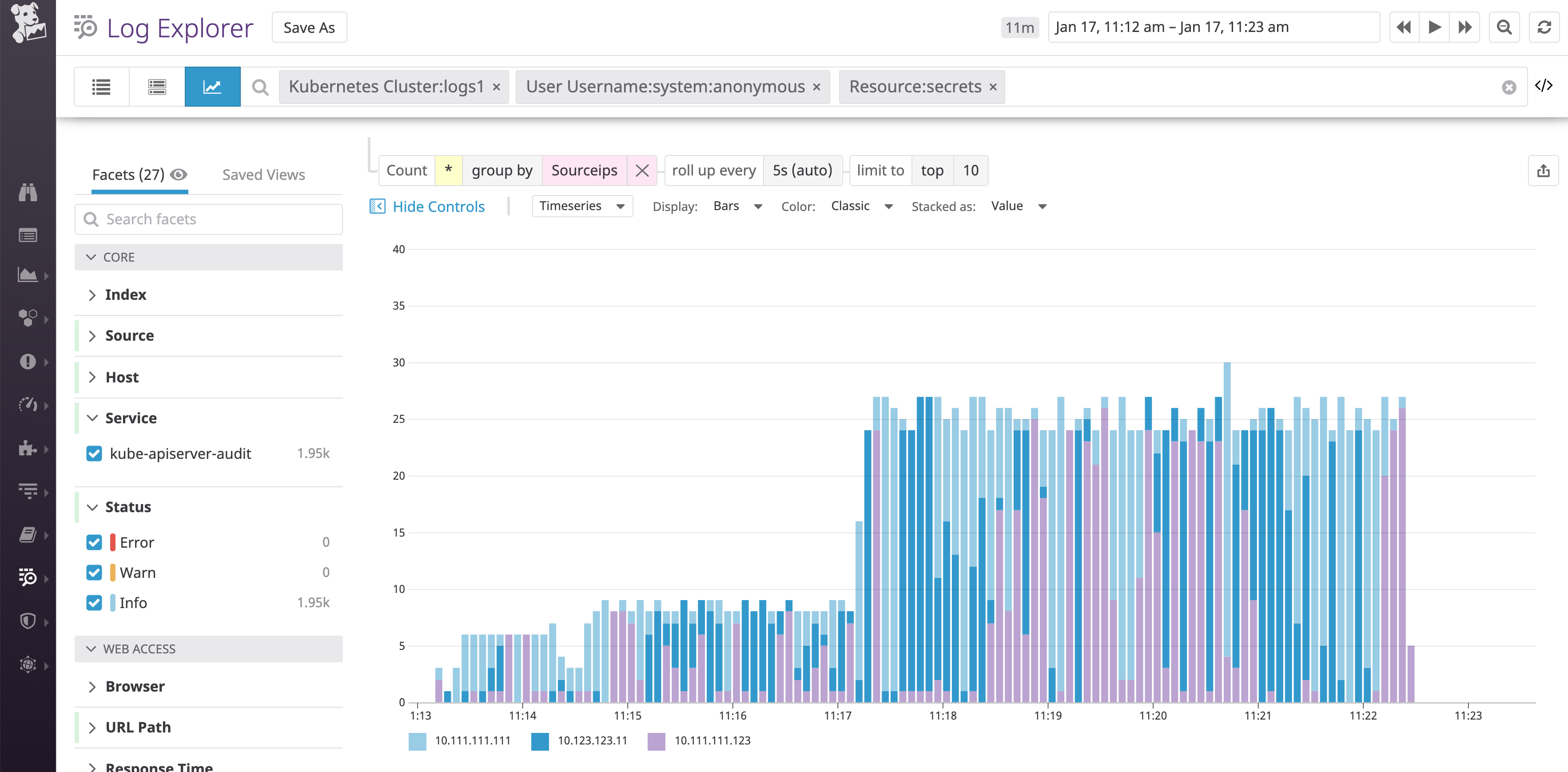Open the Security shield icon in the sidebar
The width and height of the screenshot is (1568, 772).
click(28, 621)
